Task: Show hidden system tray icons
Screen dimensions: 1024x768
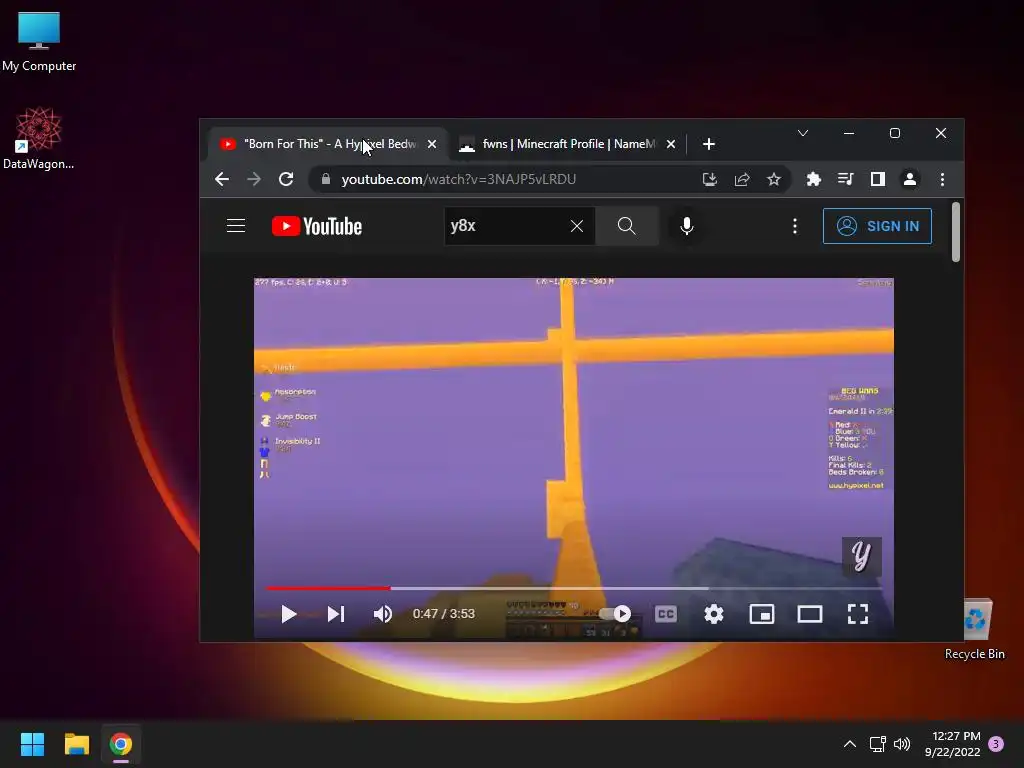Action: coord(850,744)
